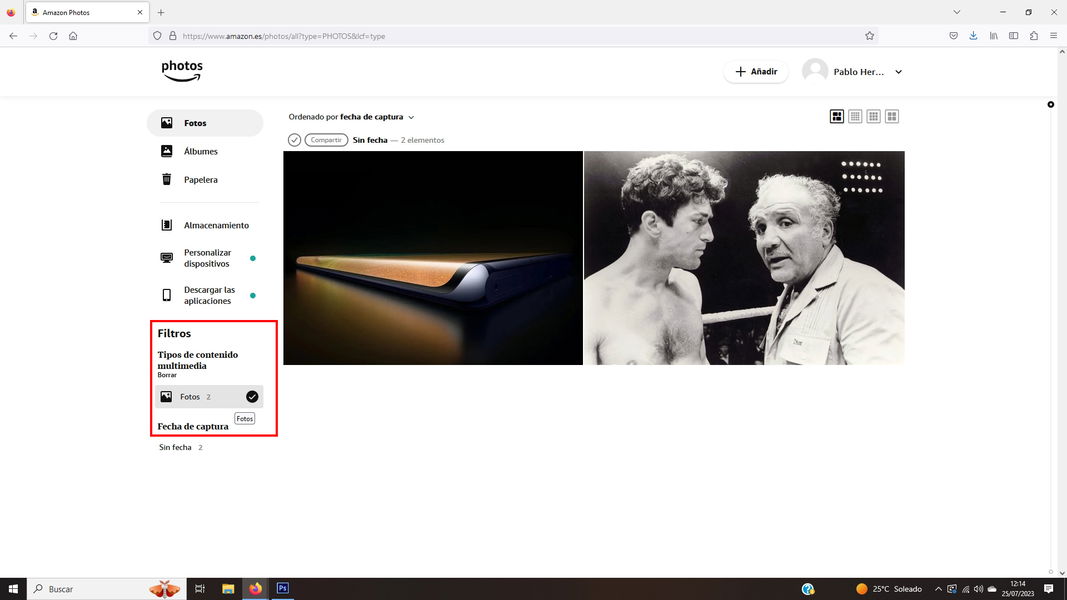
Task: Click the Compartir button
Action: [326, 140]
